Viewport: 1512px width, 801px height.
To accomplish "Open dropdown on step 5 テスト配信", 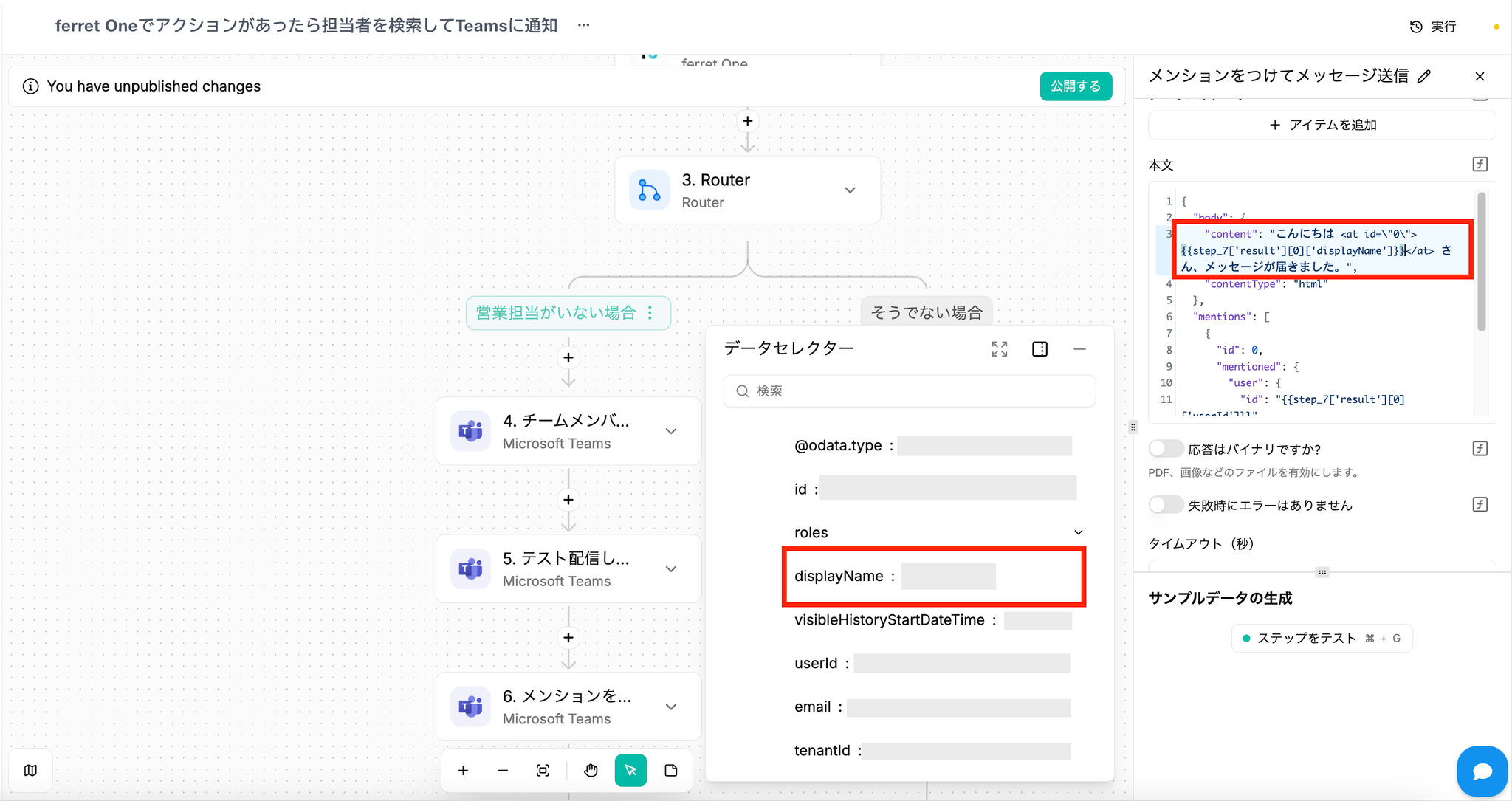I will [x=670, y=569].
